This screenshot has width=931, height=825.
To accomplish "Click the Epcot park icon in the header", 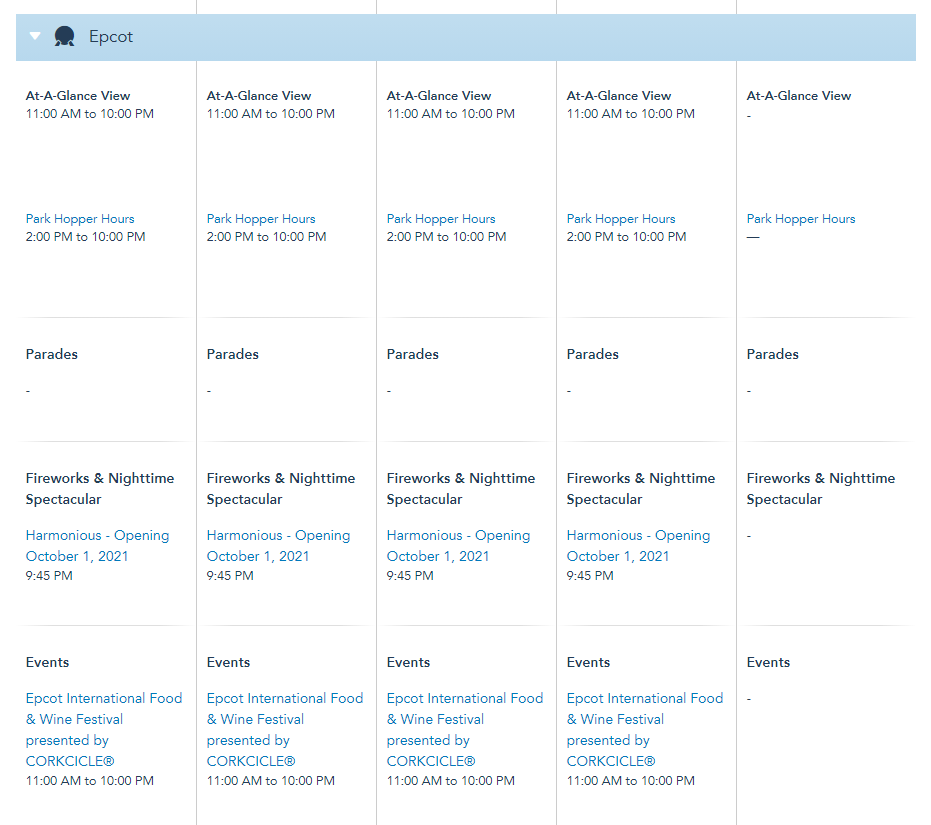I will click(65, 37).
